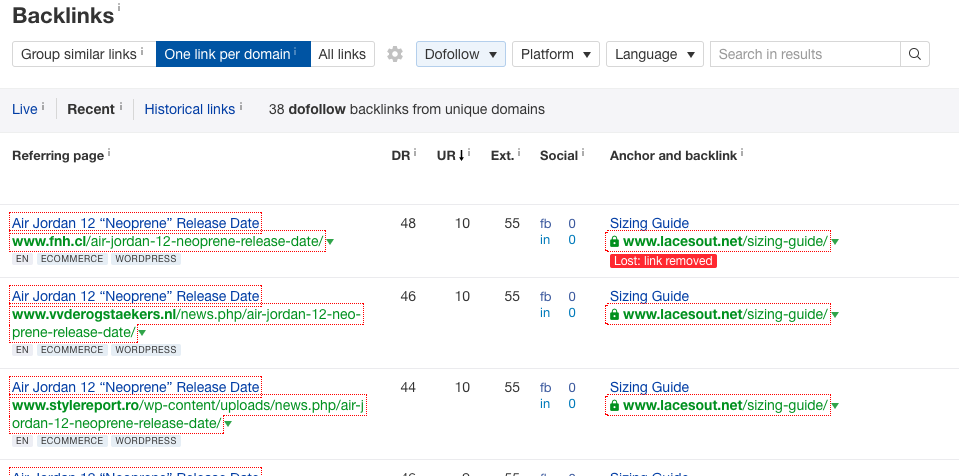The width and height of the screenshot is (959, 476).
Task: Open lacesout.net sizing-guide URL in fnh.cl row
Action: 725,242
